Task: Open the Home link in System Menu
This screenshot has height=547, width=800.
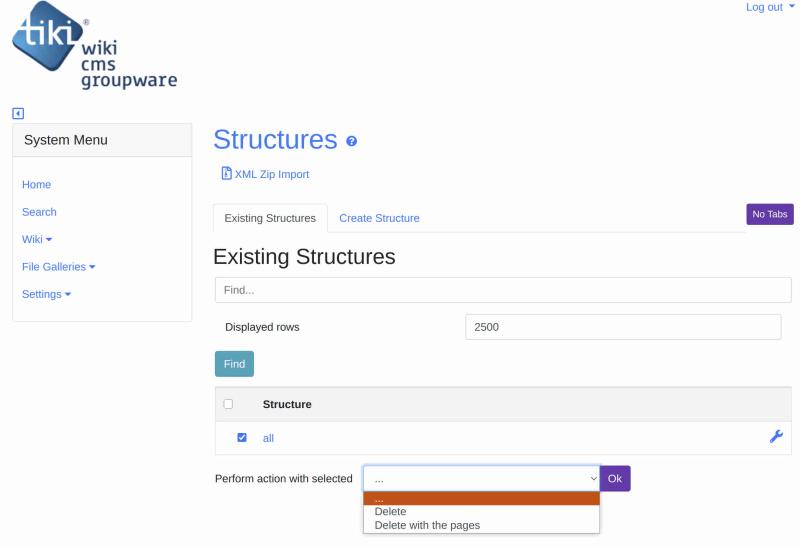Action: coord(36,185)
